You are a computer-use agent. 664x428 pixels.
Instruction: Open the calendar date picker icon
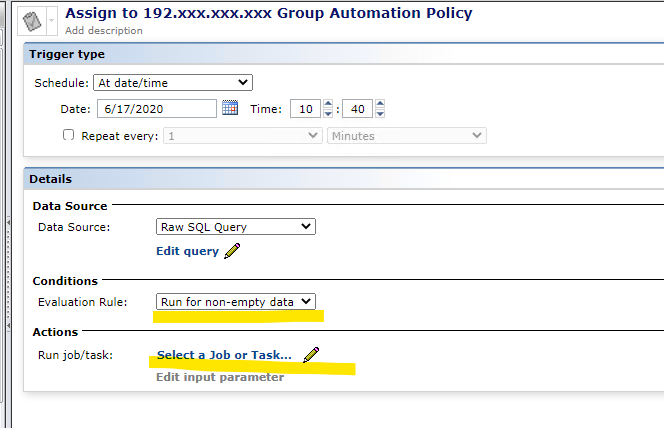pyautogui.click(x=230, y=108)
